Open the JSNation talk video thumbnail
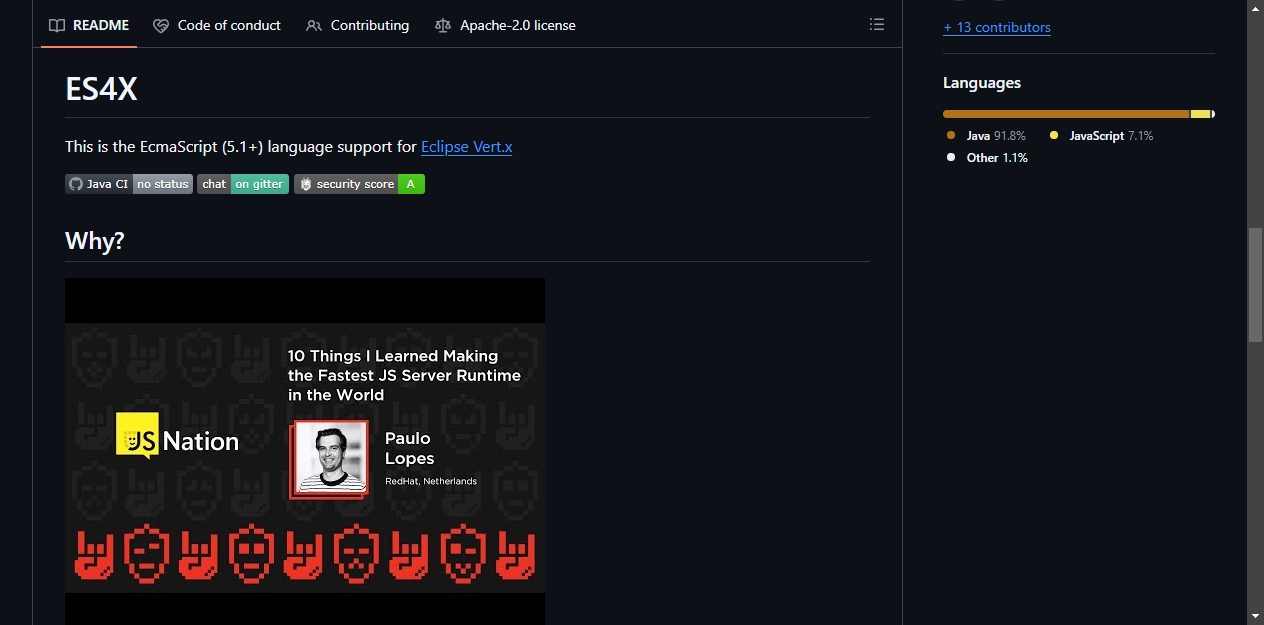The width and height of the screenshot is (1264, 625). coord(305,451)
